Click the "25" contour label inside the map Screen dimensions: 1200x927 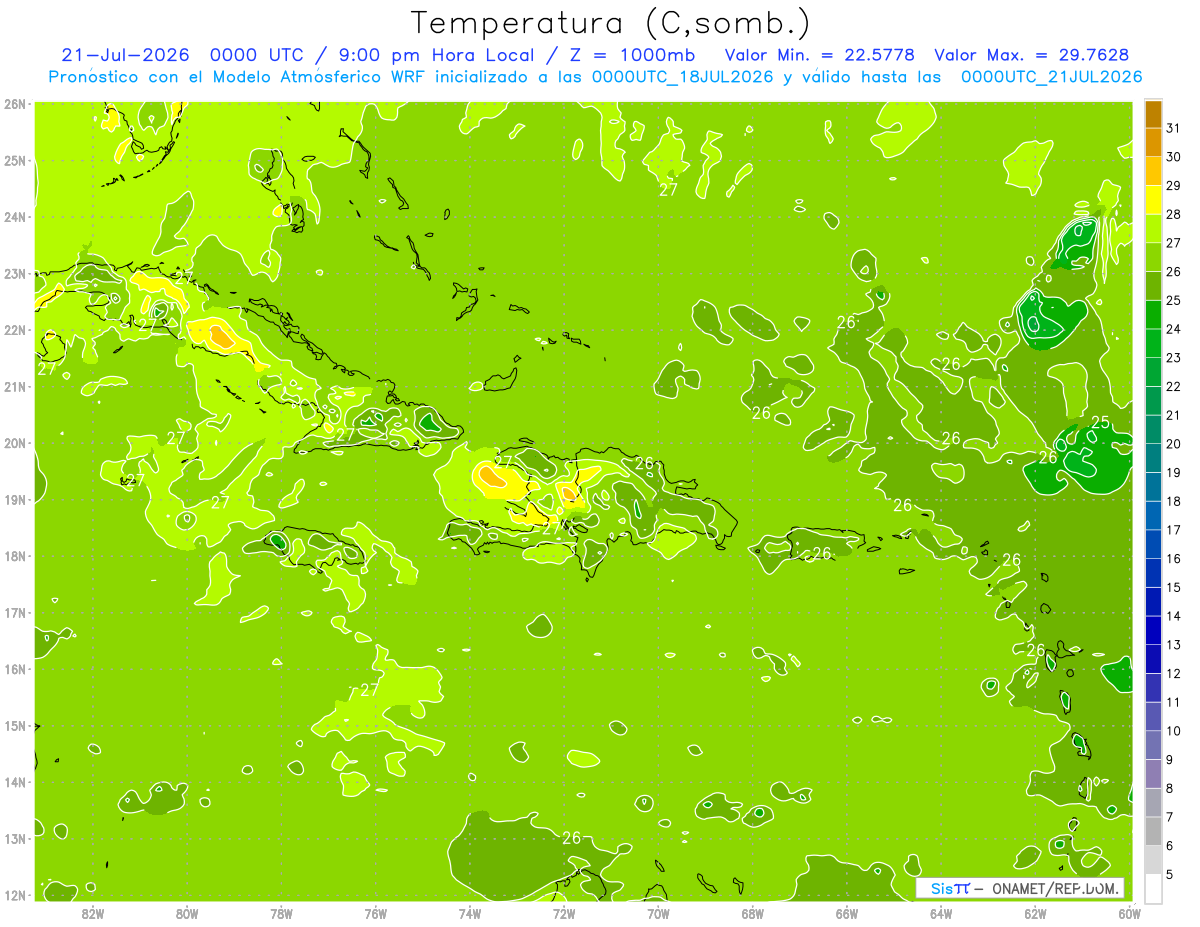[1100, 423]
